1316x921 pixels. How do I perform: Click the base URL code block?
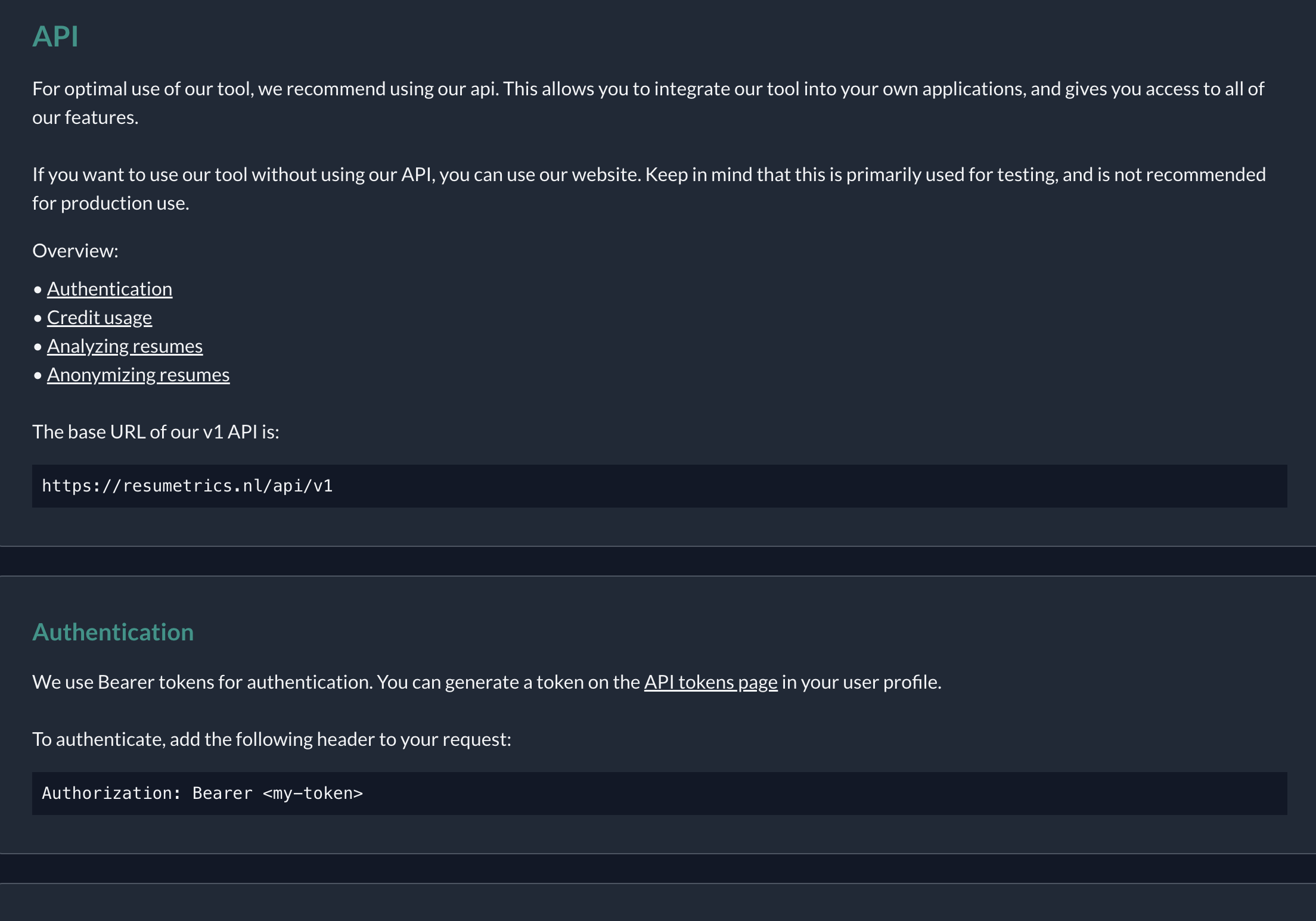[660, 486]
